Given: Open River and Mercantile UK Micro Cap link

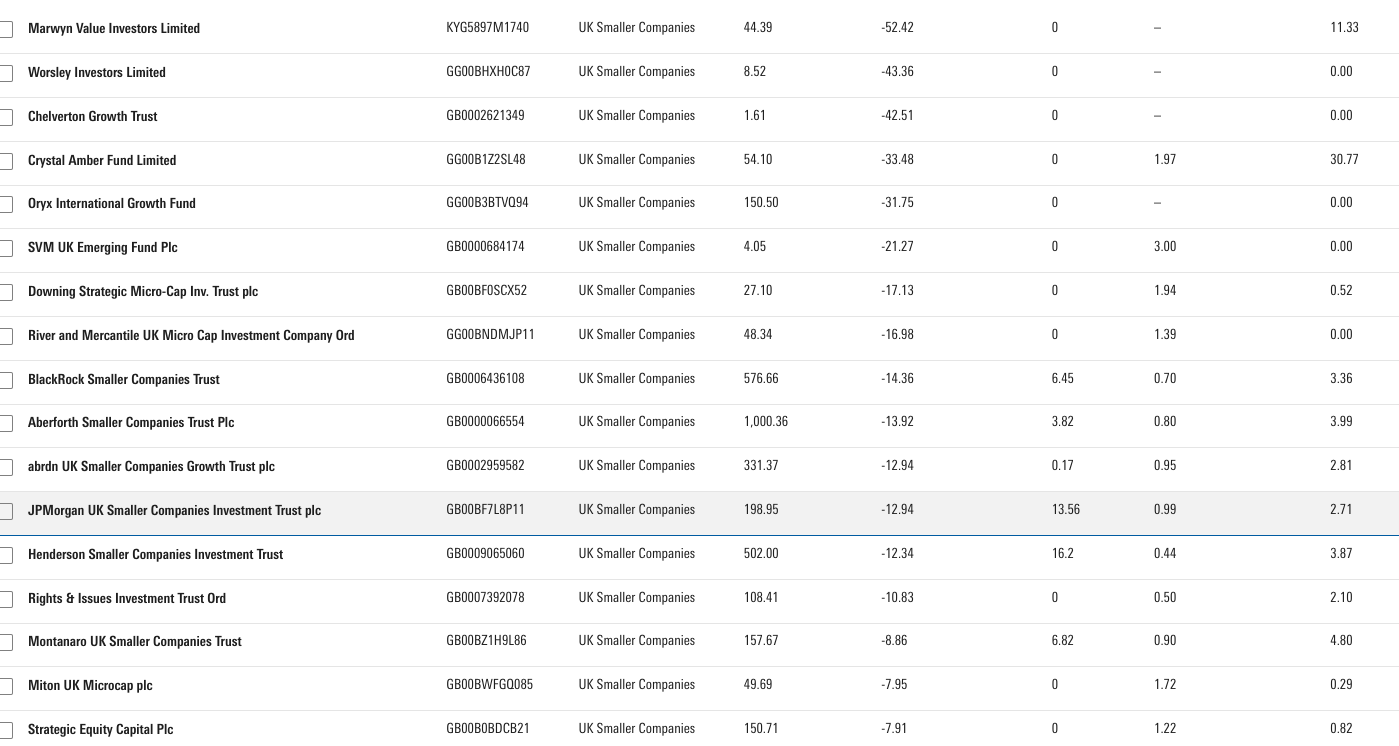Looking at the screenshot, I should click(x=191, y=335).
